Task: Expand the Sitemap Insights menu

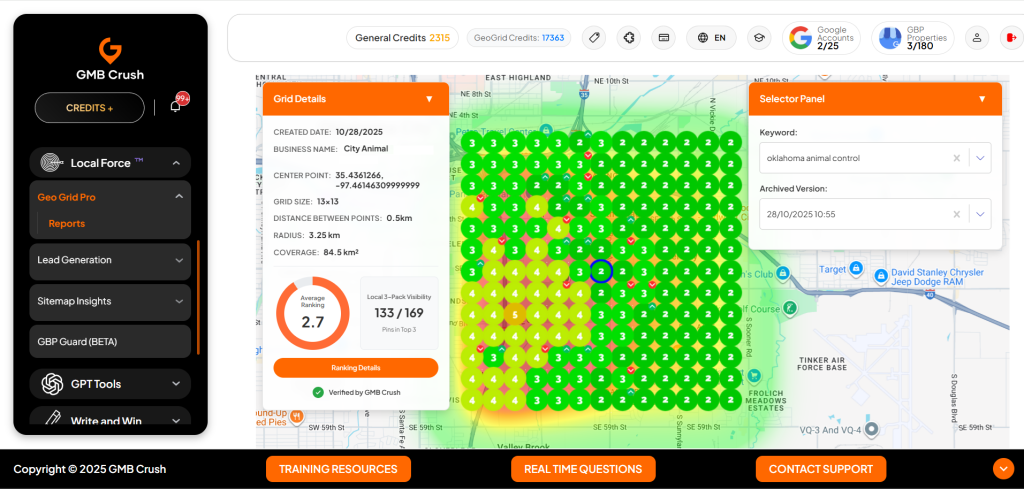Action: pyautogui.click(x=110, y=301)
